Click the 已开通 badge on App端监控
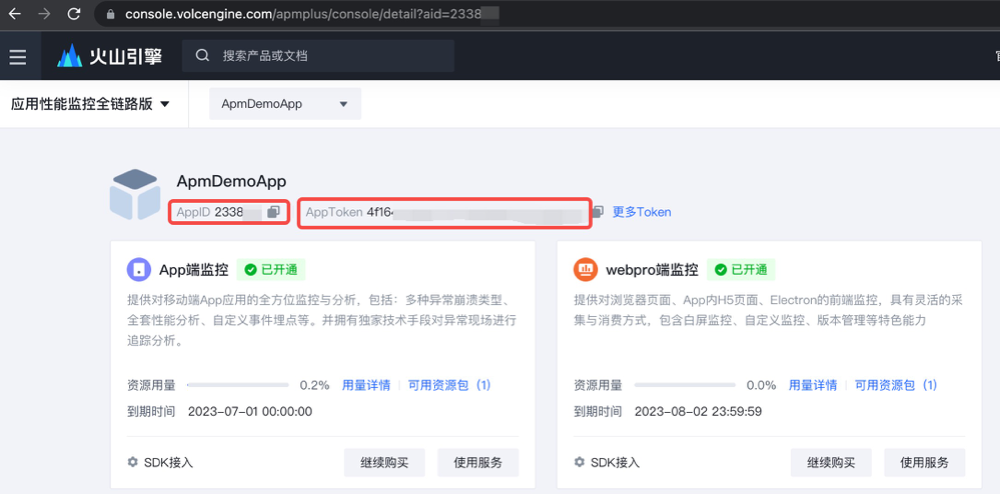 (x=271, y=270)
